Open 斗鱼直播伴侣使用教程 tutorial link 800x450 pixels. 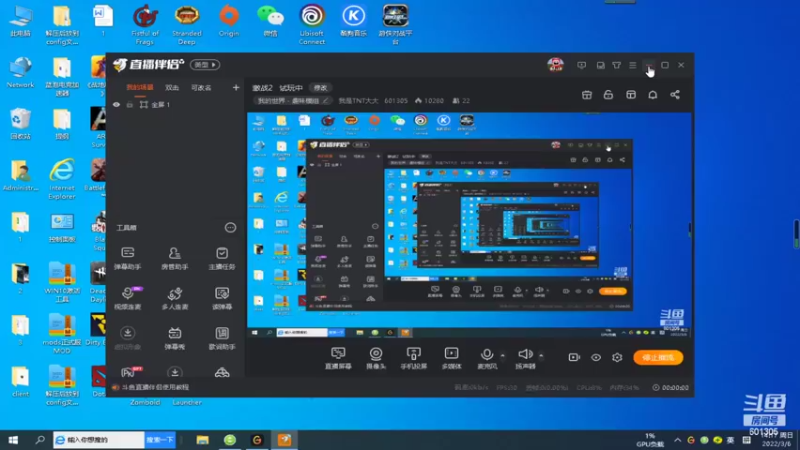coord(155,387)
